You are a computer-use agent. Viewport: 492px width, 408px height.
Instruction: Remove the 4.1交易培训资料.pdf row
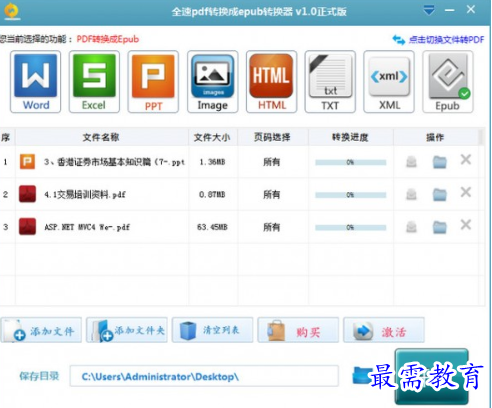(x=466, y=192)
